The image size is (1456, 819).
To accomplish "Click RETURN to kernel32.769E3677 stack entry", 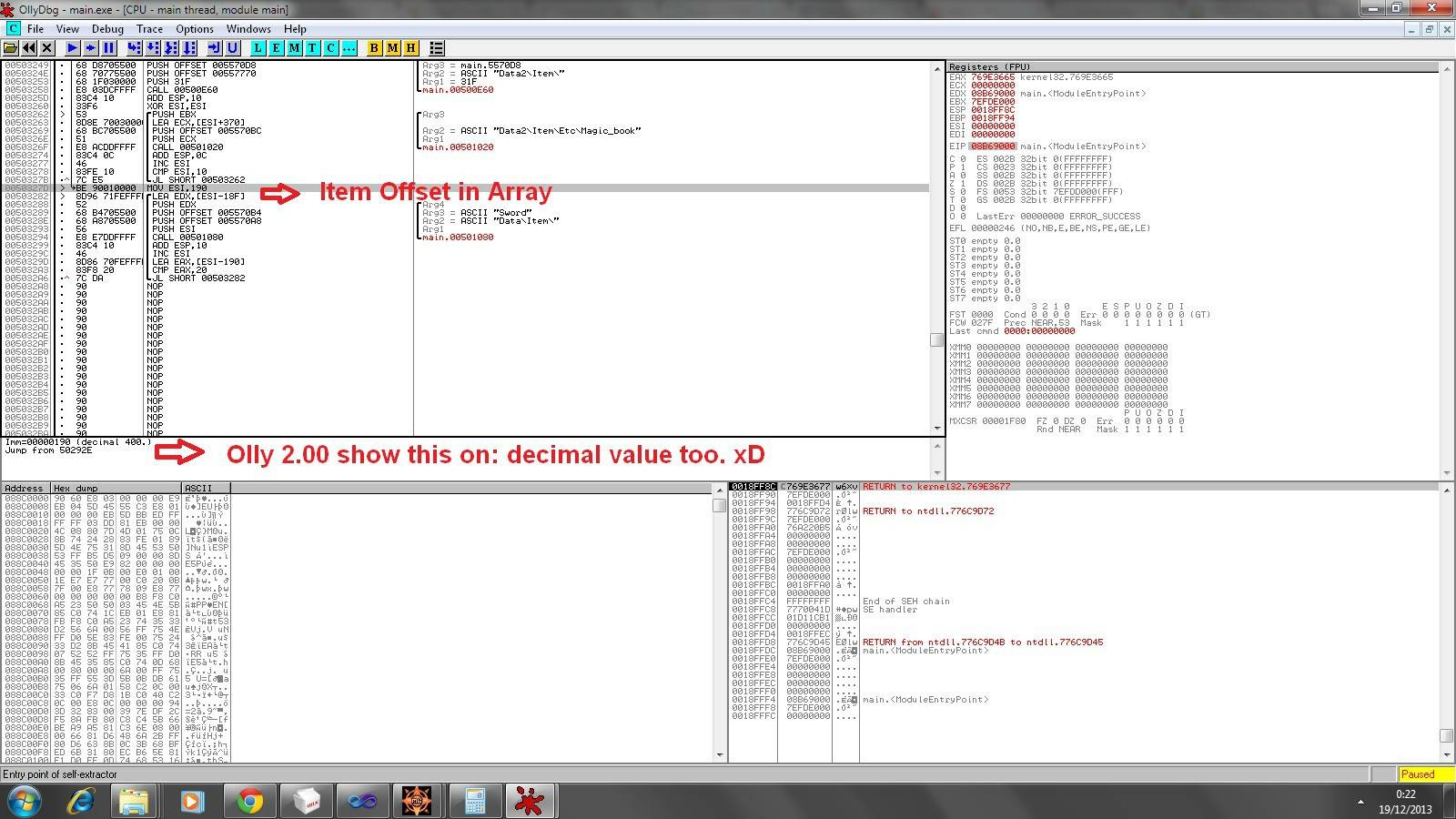I will click(936, 487).
